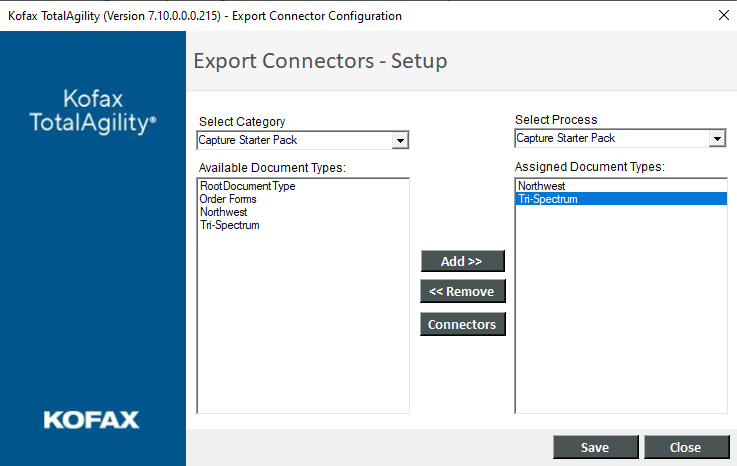Open the Select Category dropdown
737x466 pixels.
pyautogui.click(x=400, y=140)
